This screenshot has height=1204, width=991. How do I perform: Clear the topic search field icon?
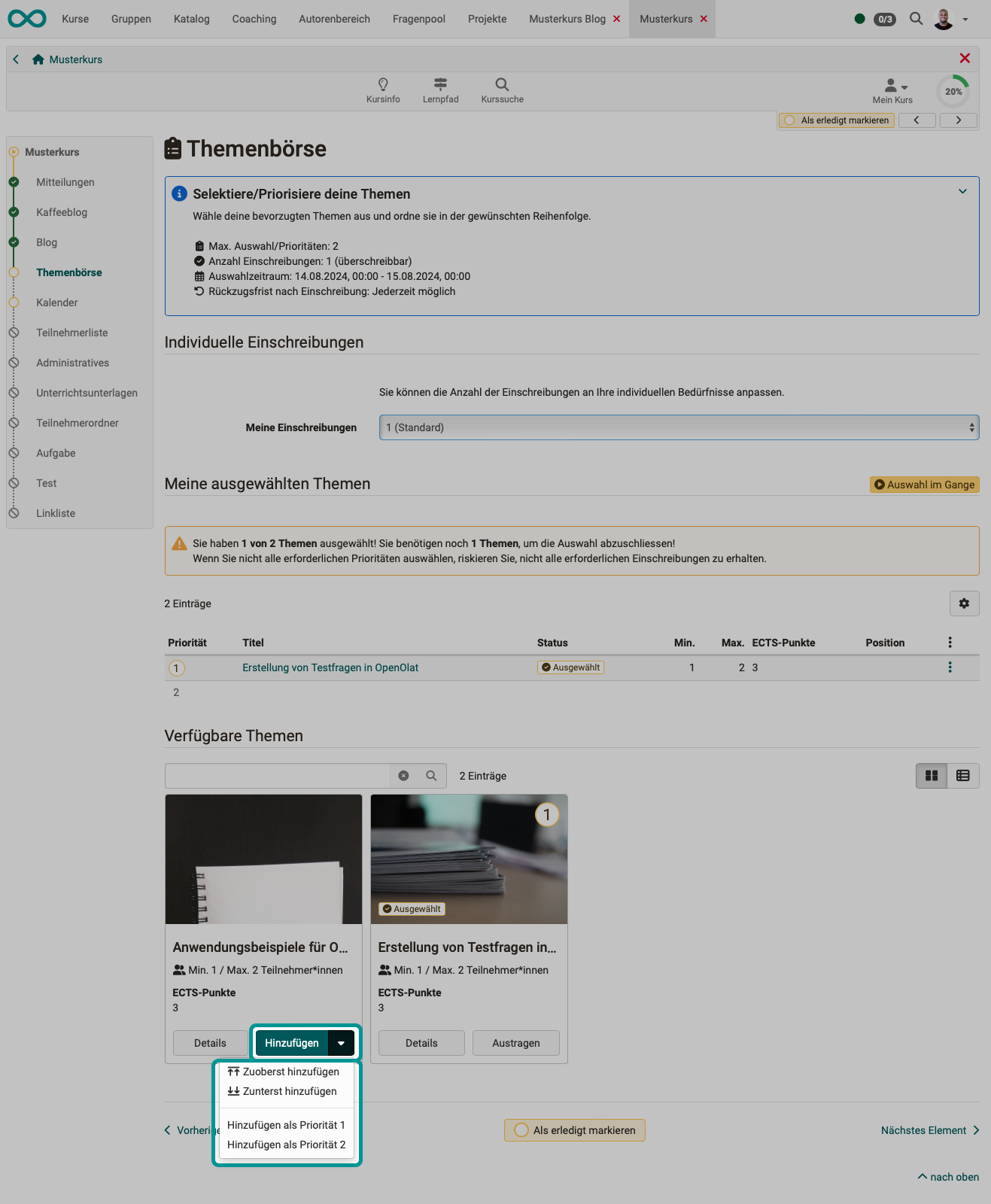click(403, 776)
